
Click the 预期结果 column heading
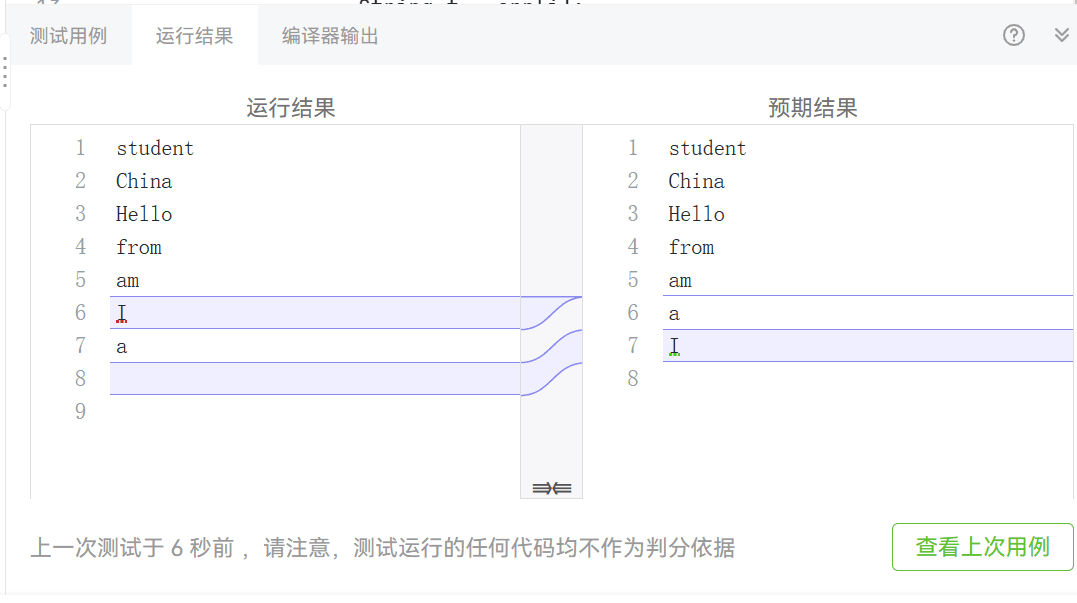813,108
